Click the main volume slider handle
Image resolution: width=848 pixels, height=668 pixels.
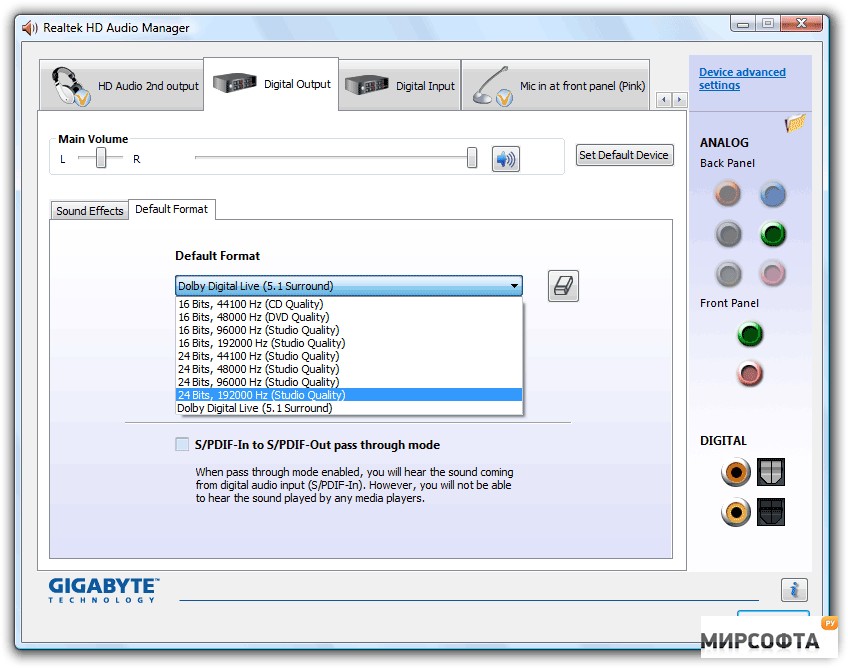pyautogui.click(x=472, y=157)
